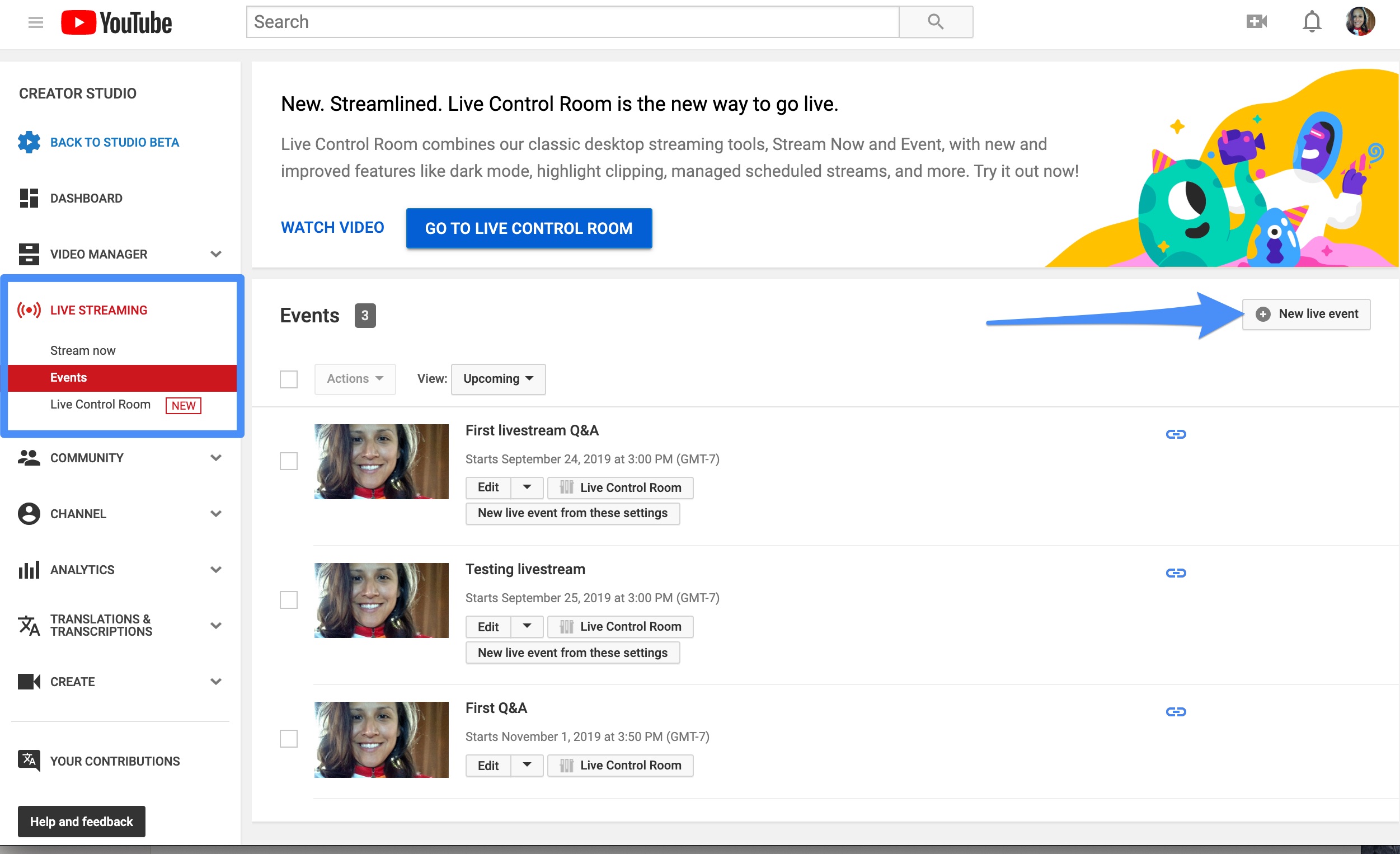Open Live Control Room for First Q&A
The width and height of the screenshot is (1400, 854).
tap(621, 766)
